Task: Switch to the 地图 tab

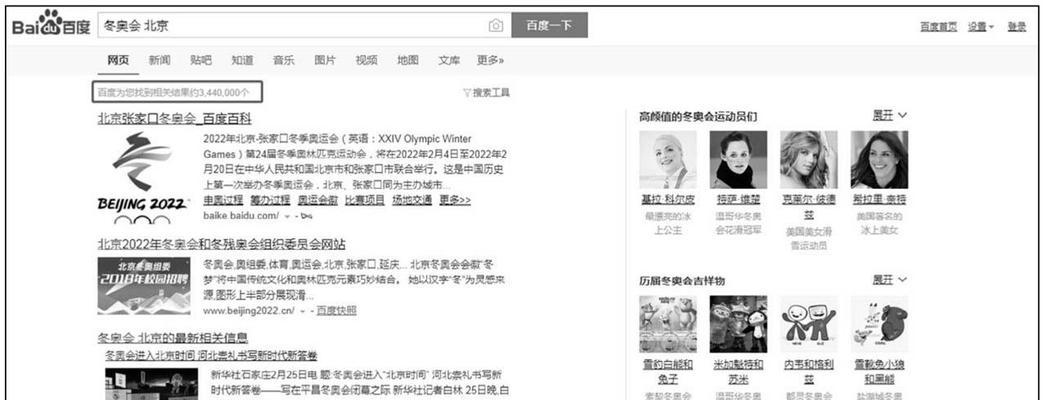Action: click(408, 60)
